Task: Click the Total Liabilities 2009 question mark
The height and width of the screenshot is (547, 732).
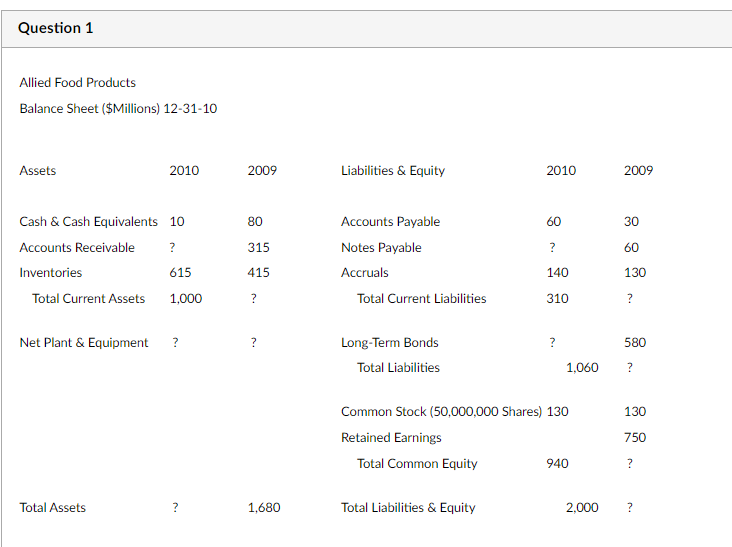Action: (x=630, y=368)
